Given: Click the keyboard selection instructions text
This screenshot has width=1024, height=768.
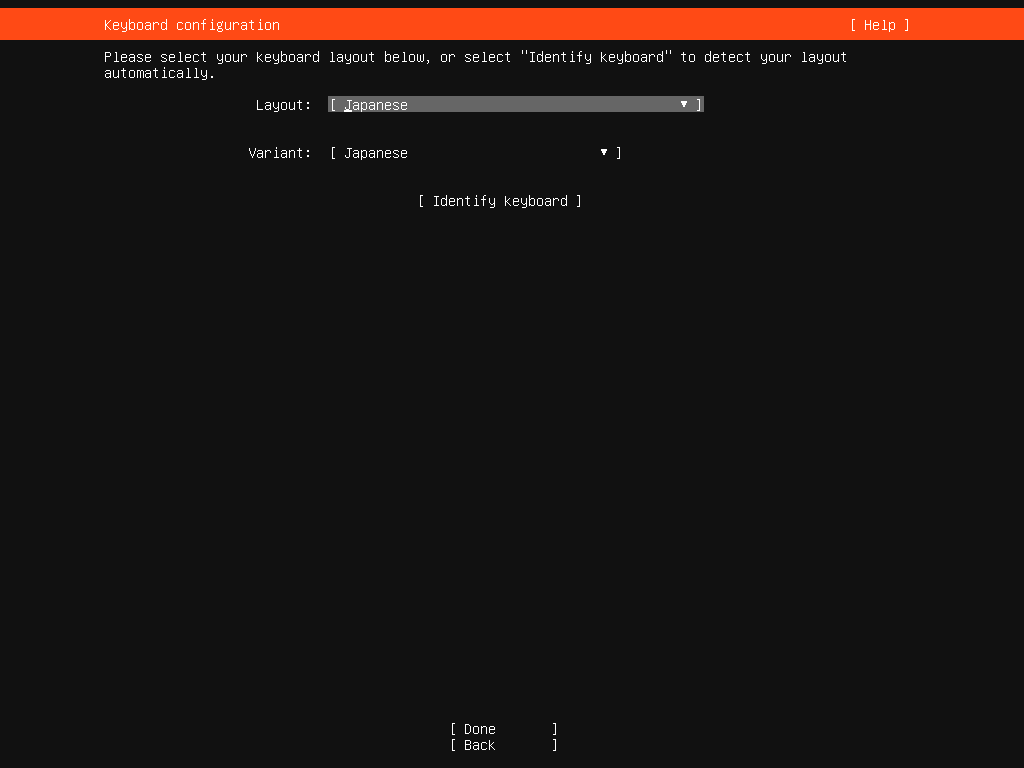Looking at the screenshot, I should tap(475, 64).
